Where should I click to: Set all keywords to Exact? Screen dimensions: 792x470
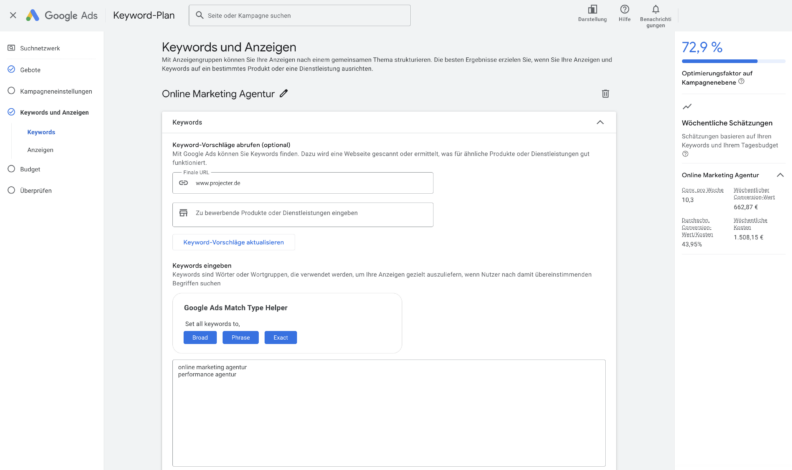tap(281, 338)
